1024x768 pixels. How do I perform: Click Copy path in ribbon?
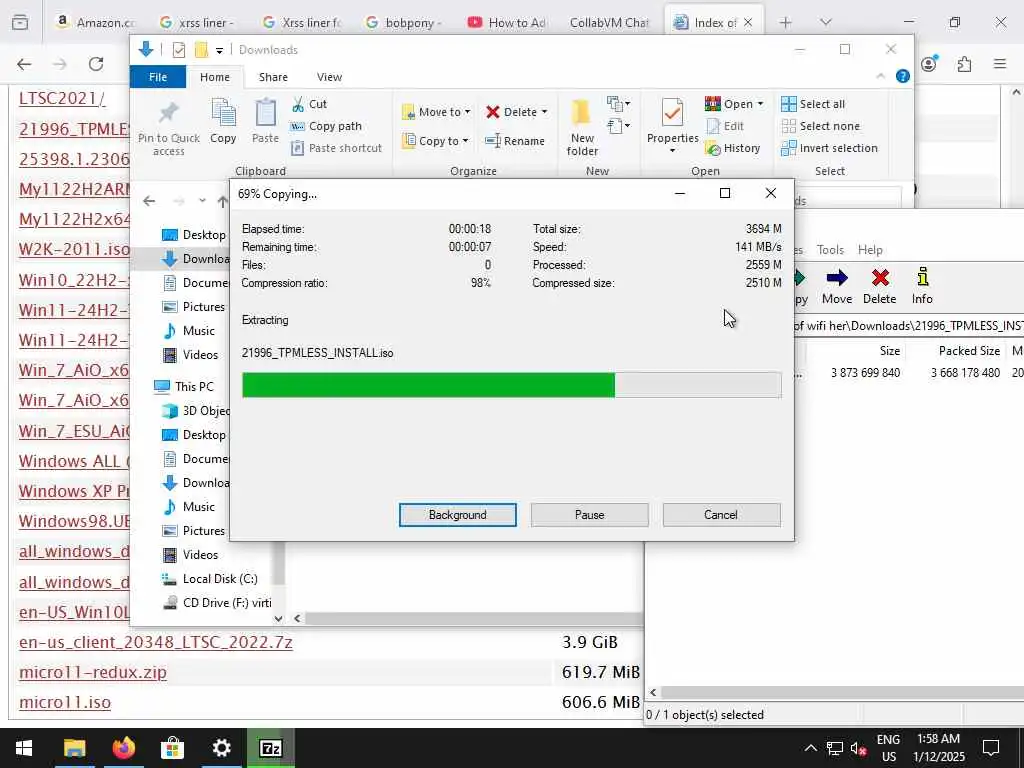[x=326, y=126]
